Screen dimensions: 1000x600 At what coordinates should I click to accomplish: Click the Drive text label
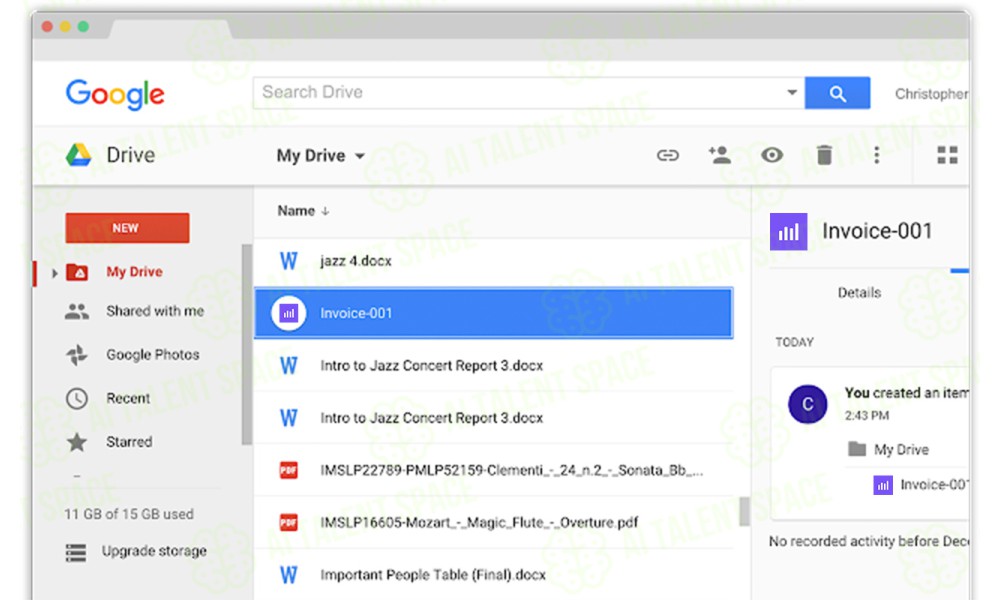[x=131, y=155]
